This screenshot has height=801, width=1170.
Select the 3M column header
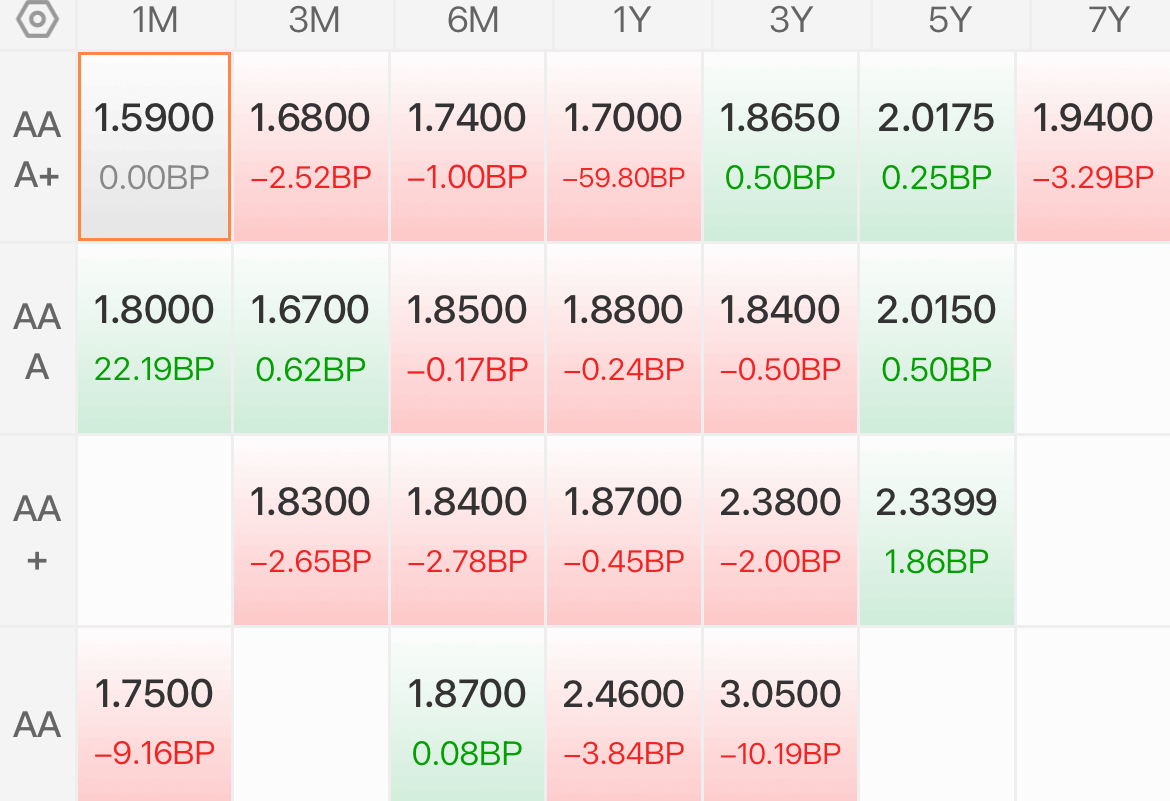[x=314, y=20]
